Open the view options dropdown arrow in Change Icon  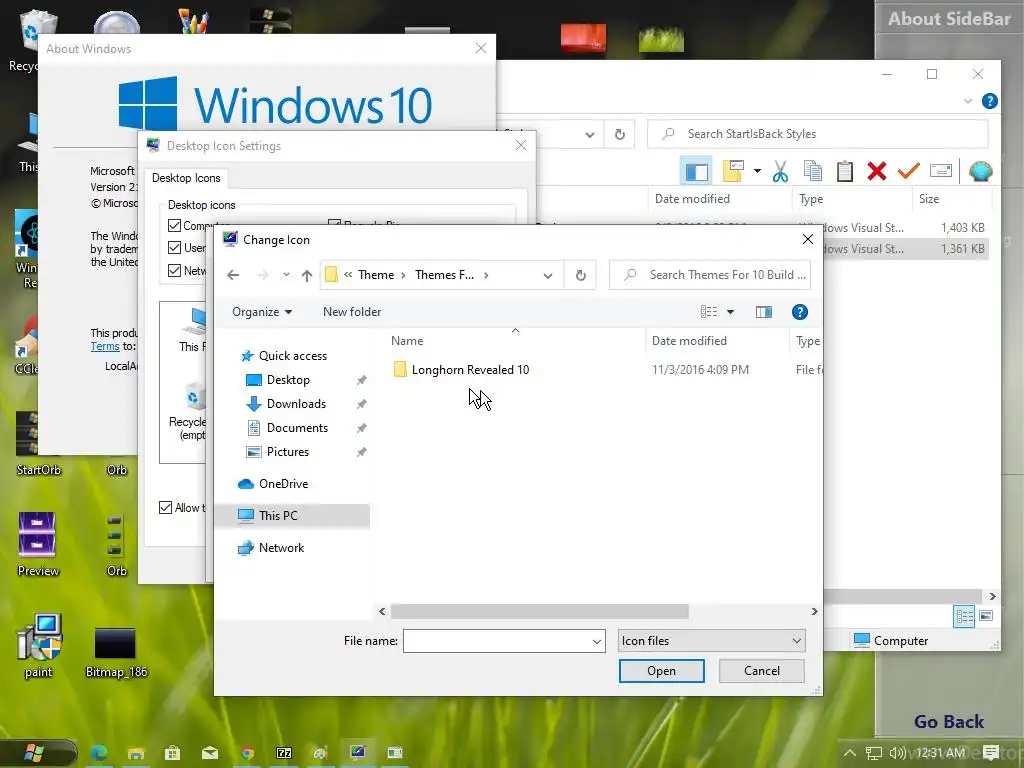(730, 312)
